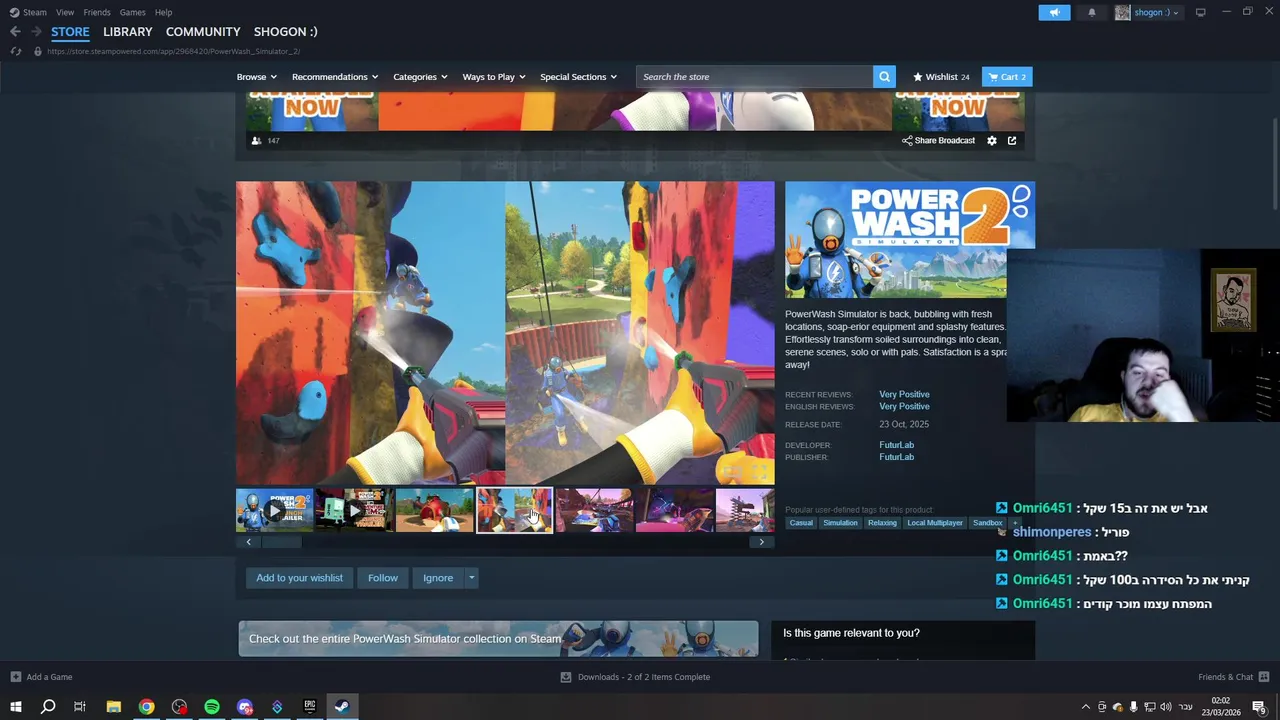Expand the Categories dropdown
Image resolution: width=1280 pixels, height=720 pixels.
(420, 77)
